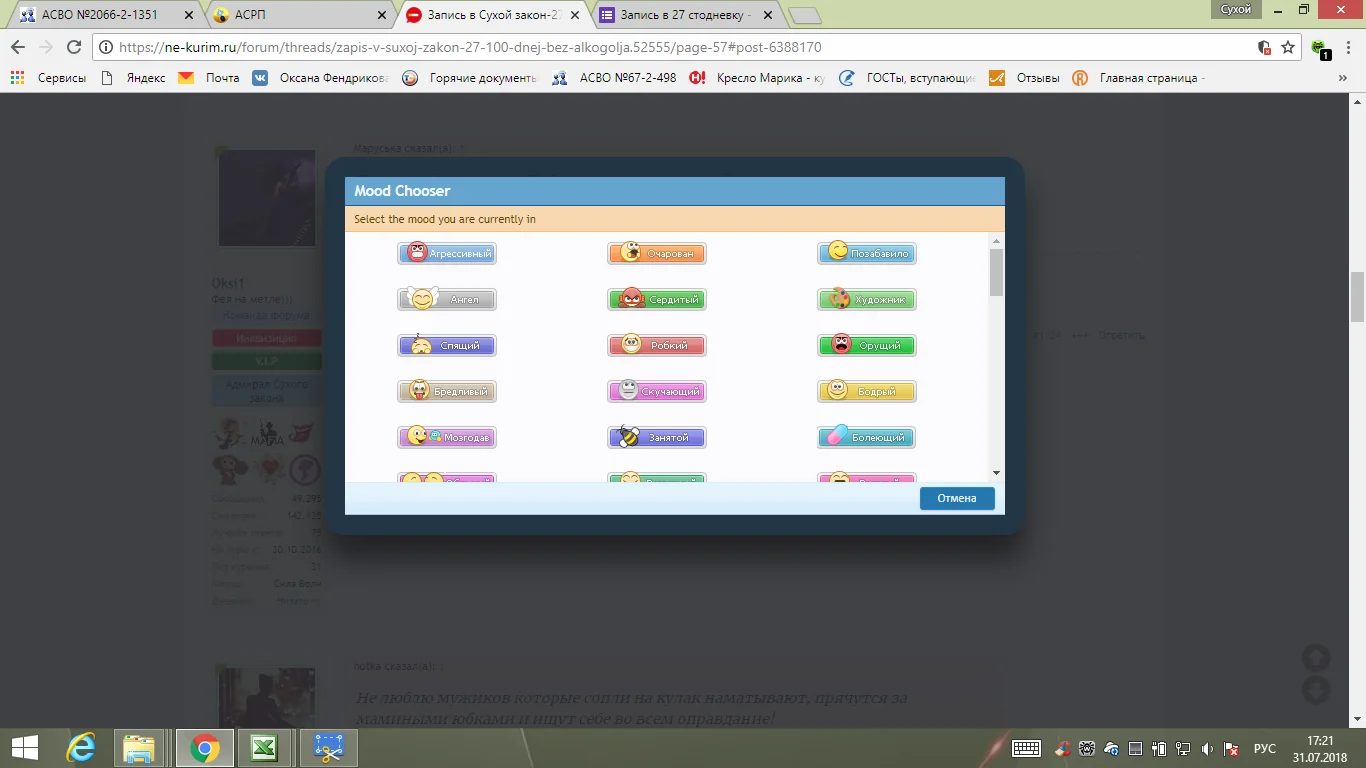The image size is (1366, 768).
Task: Select the Позабавило mood badge
Action: [867, 253]
